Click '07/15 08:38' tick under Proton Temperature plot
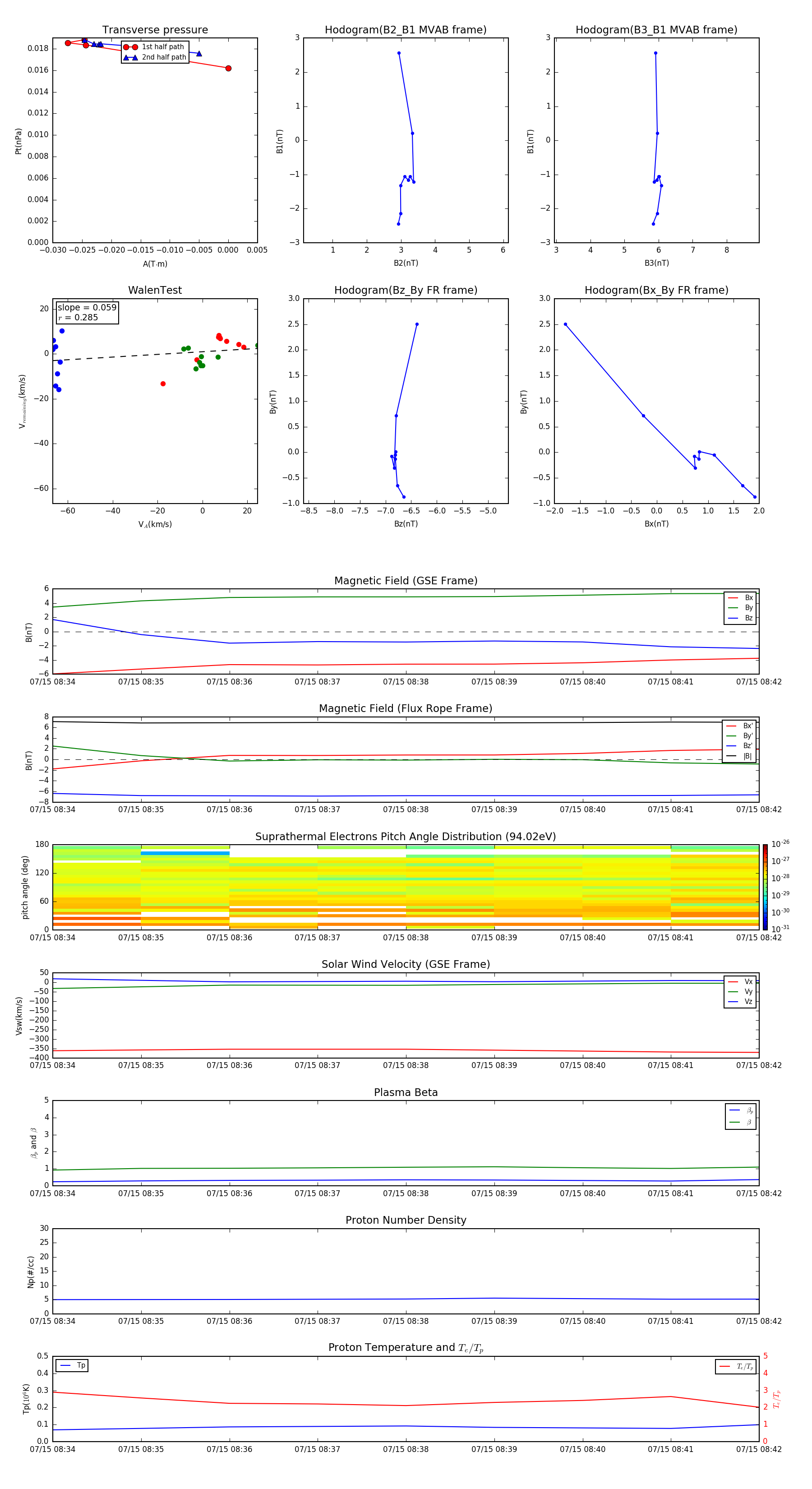 point(406,1449)
